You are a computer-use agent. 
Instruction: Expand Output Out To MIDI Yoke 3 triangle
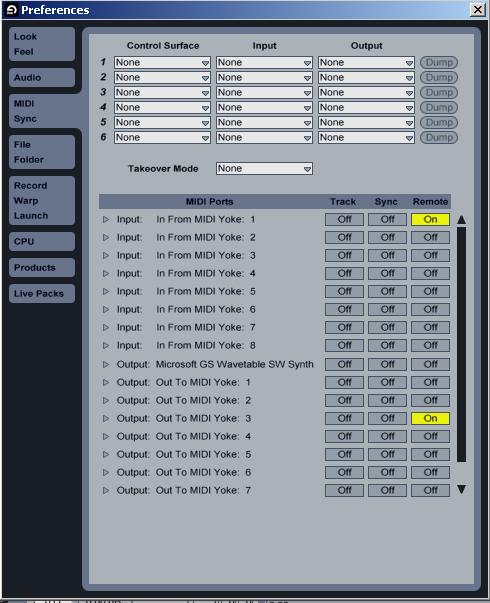[106, 418]
